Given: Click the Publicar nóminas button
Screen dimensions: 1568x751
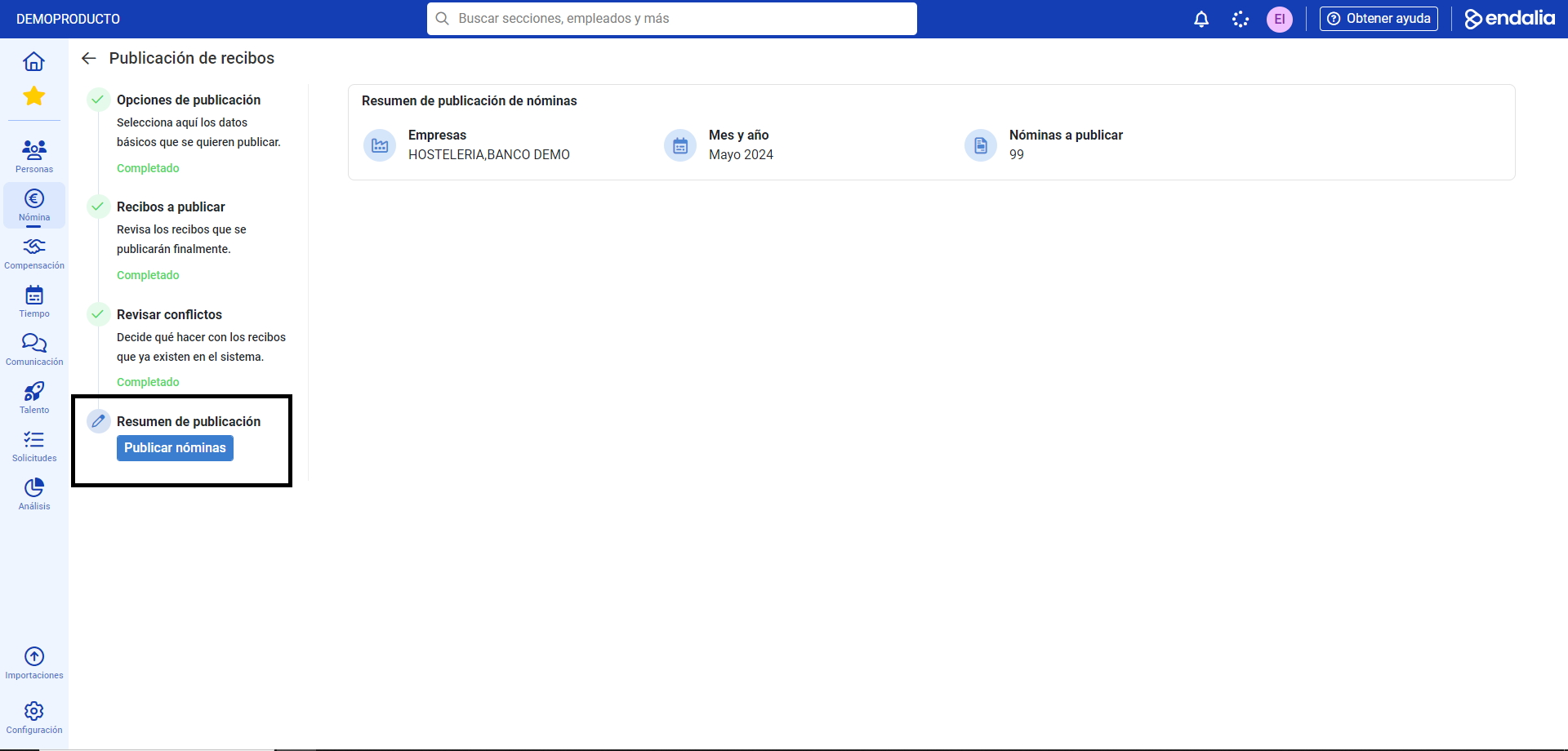Looking at the screenshot, I should [x=175, y=448].
